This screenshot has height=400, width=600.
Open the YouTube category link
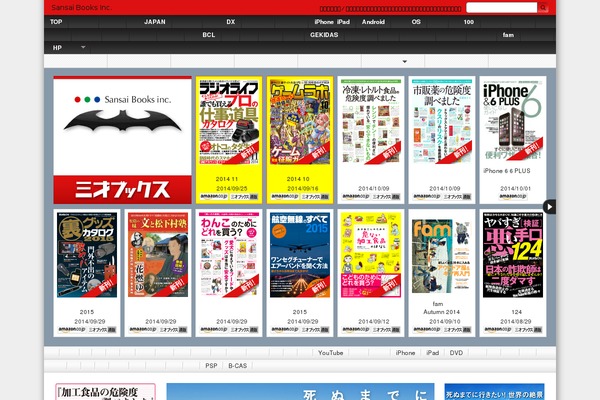point(330,353)
